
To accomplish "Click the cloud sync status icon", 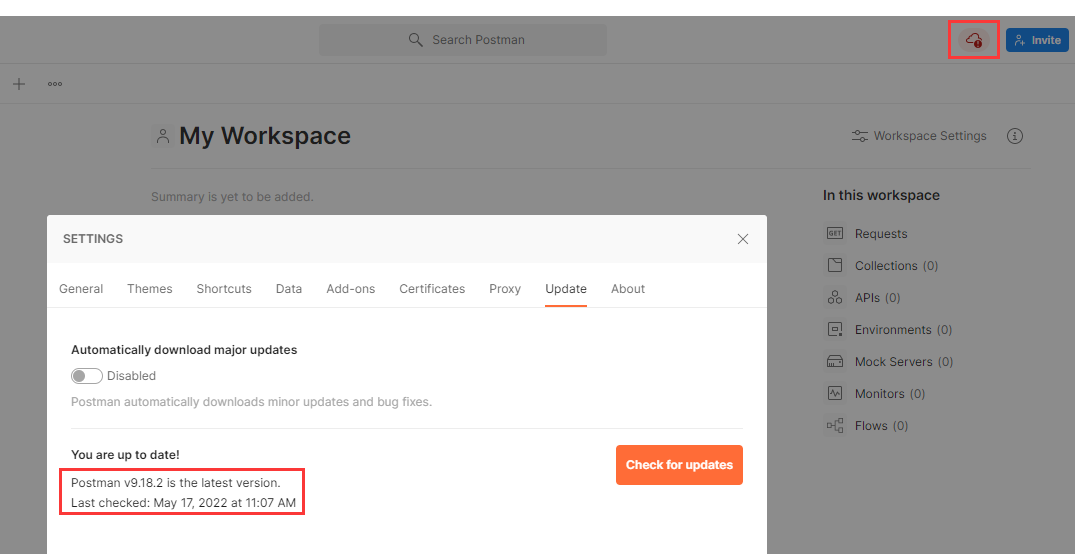I will tap(973, 40).
